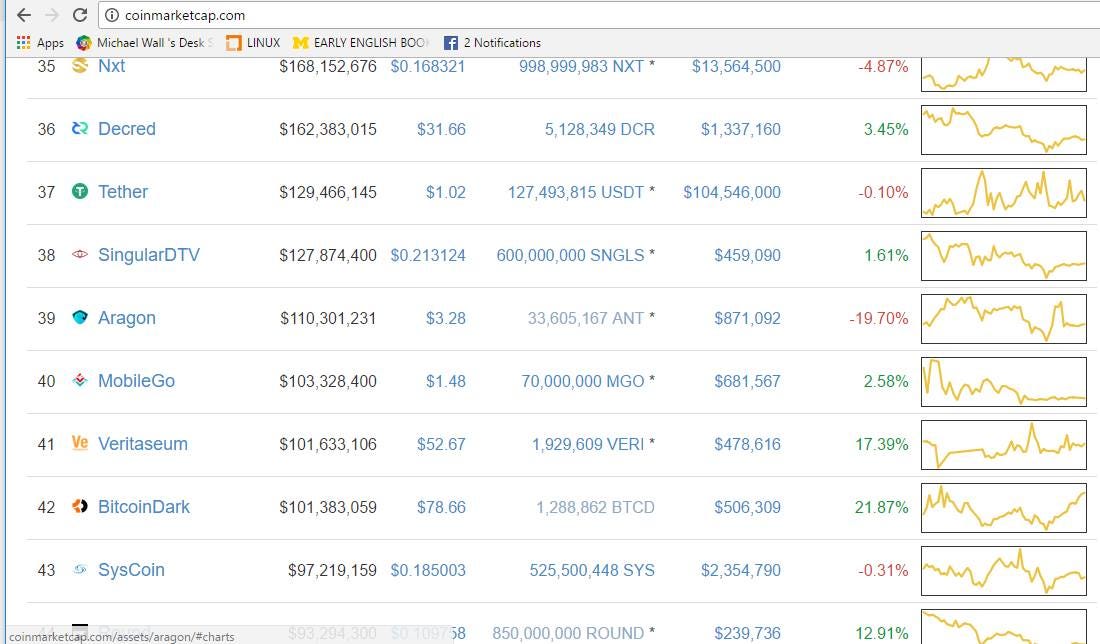Viewport: 1100px width, 644px height.
Task: Click the 600,000,000 SNGLS supply link
Action: [570, 255]
